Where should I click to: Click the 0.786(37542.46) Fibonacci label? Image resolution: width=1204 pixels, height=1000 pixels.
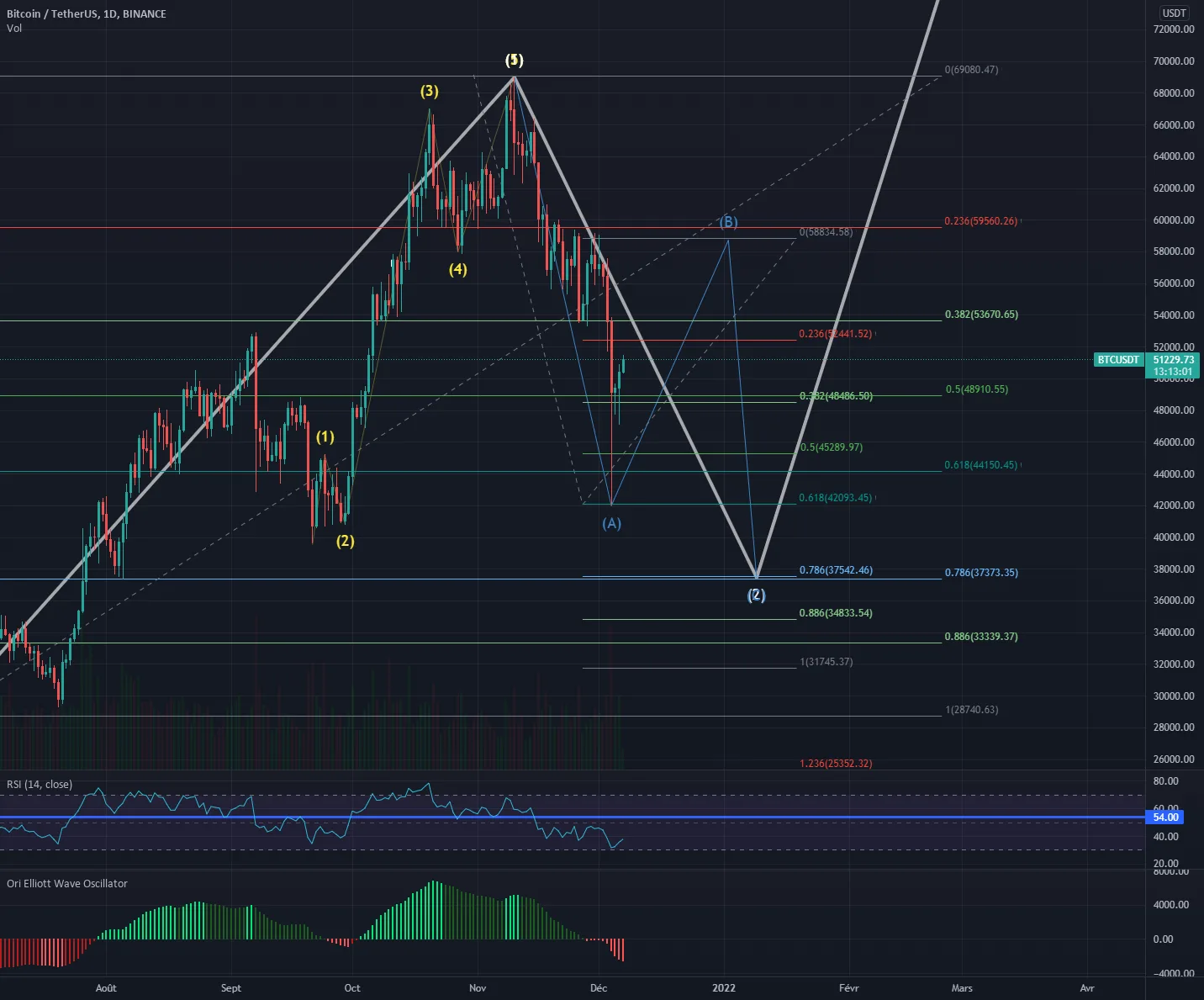[836, 570]
